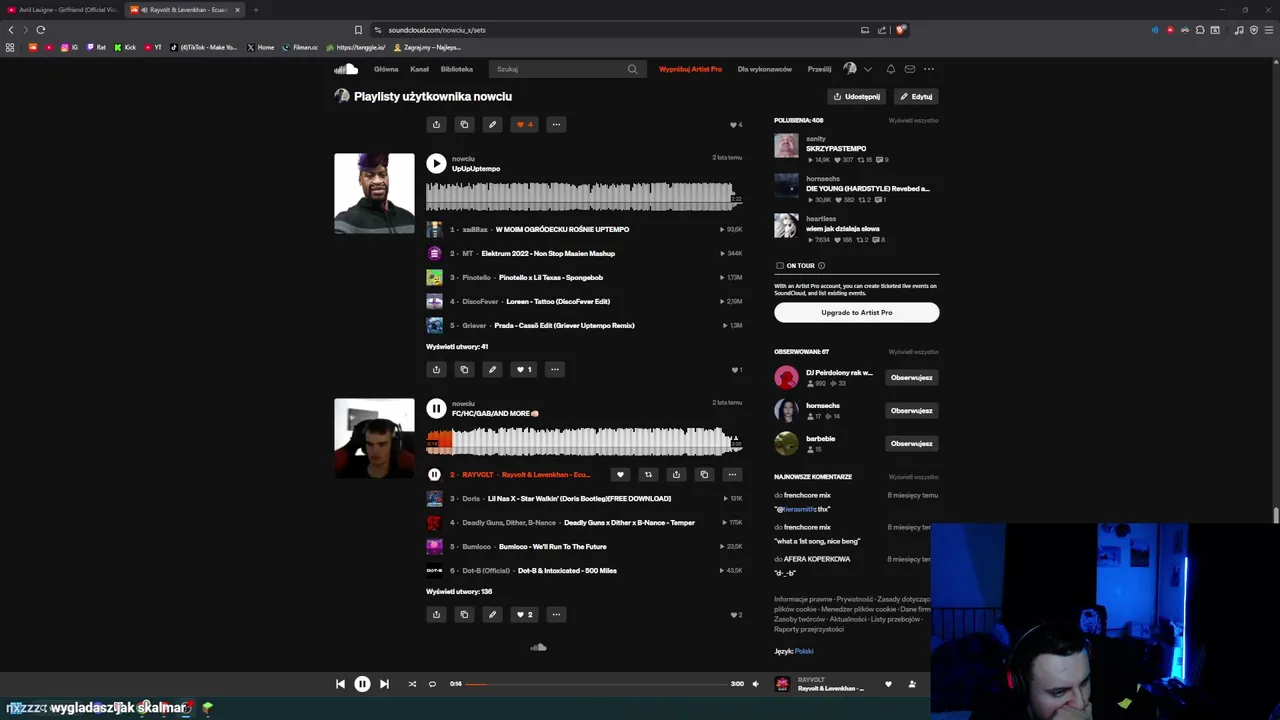Share the UpUpUptempo playlist
This screenshot has width=1280, height=720.
436,369
